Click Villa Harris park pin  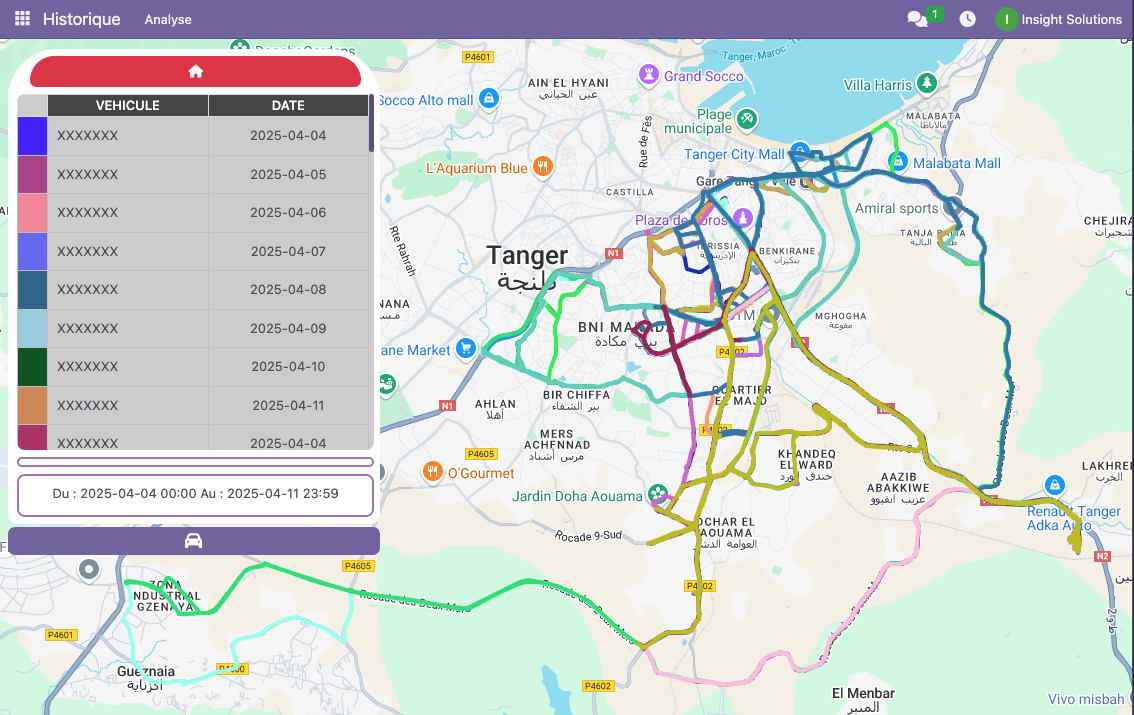click(926, 82)
